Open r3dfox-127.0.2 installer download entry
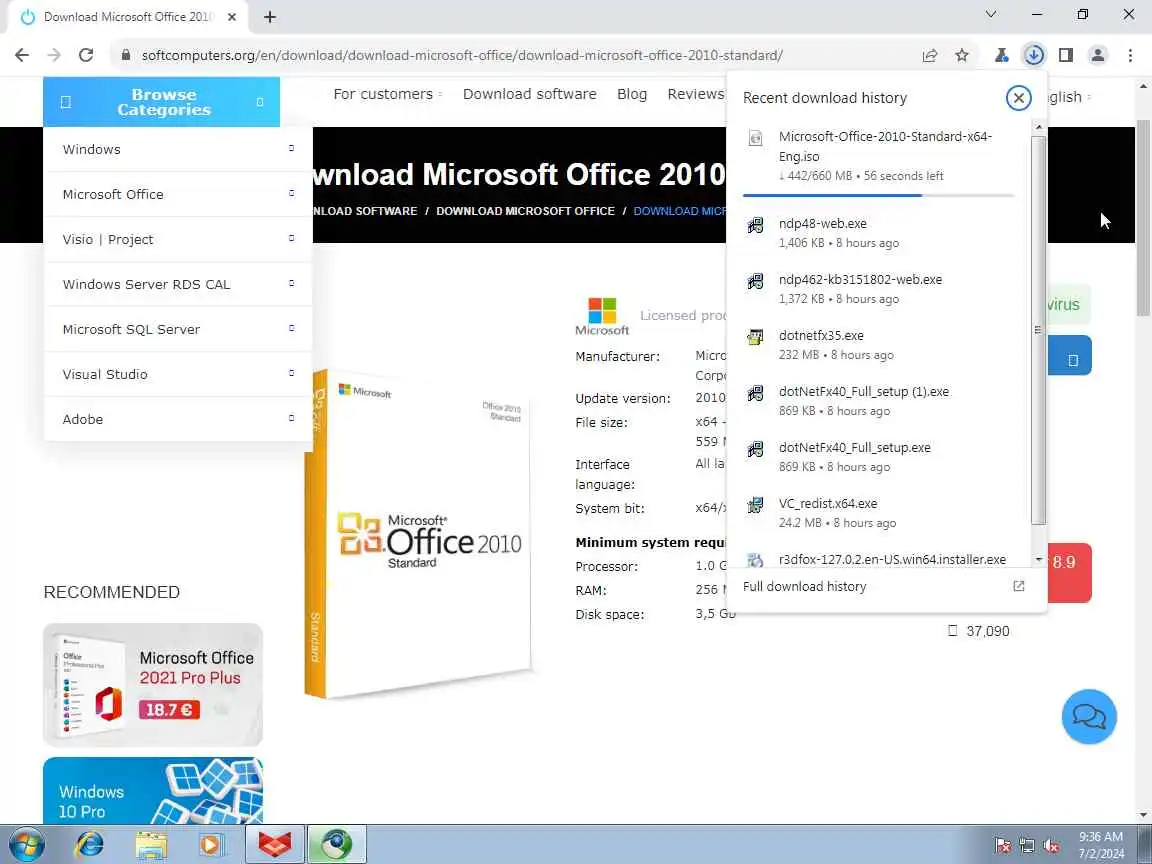 tap(878, 560)
